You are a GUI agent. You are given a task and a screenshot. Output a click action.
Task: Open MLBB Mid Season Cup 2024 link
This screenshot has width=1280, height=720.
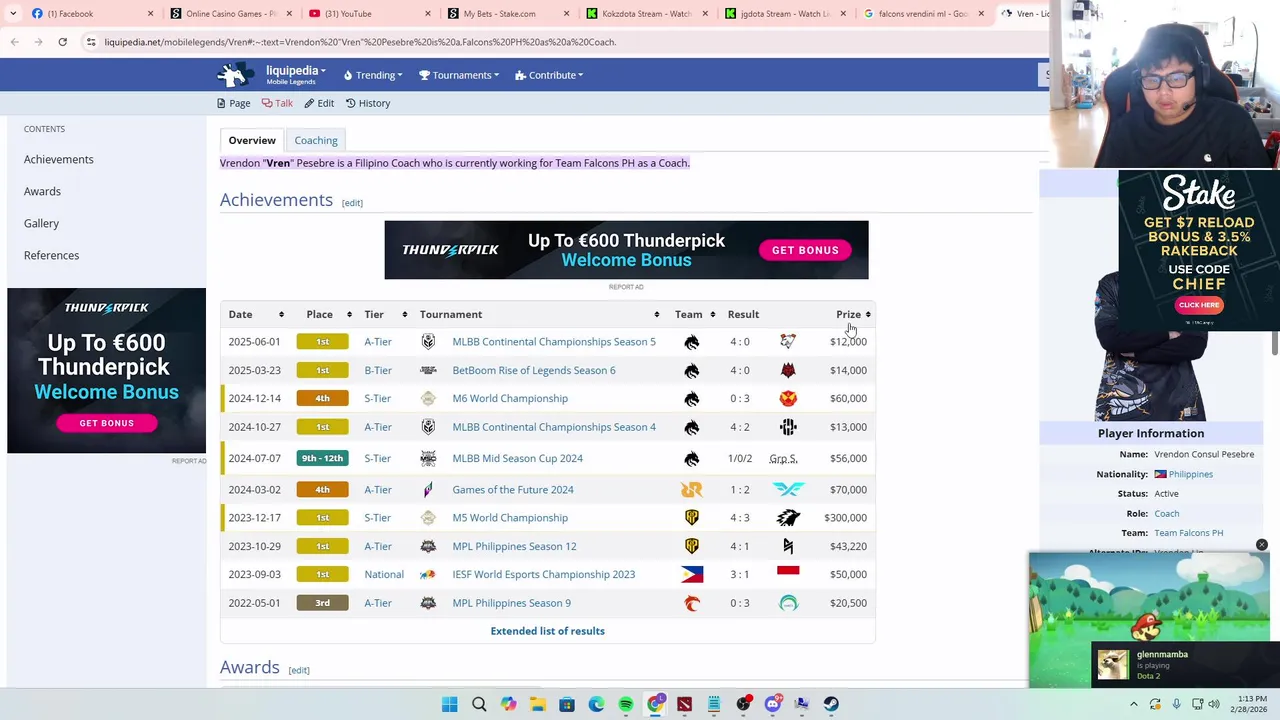tap(517, 458)
